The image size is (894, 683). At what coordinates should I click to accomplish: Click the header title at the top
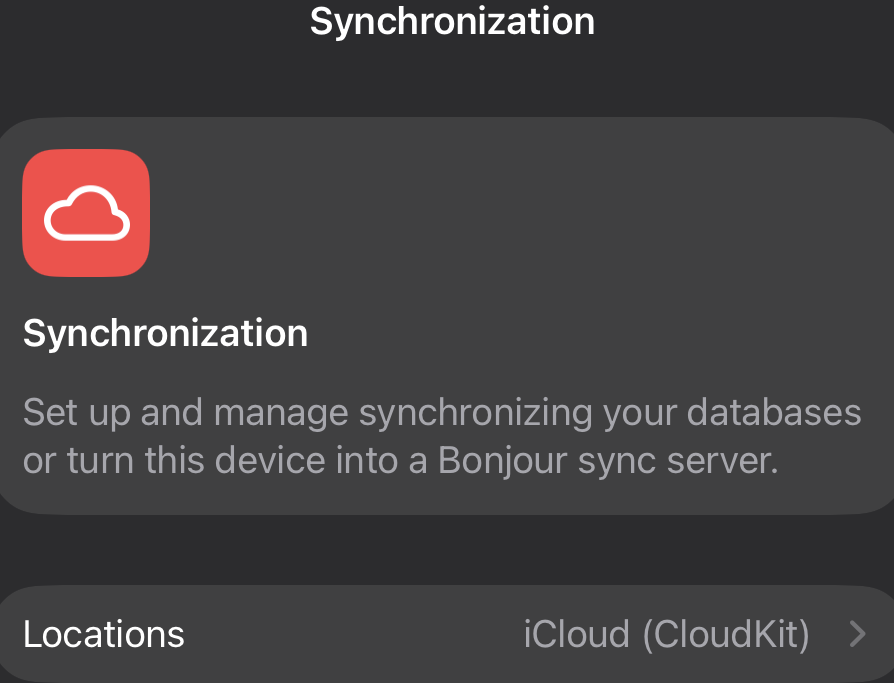(x=452, y=21)
